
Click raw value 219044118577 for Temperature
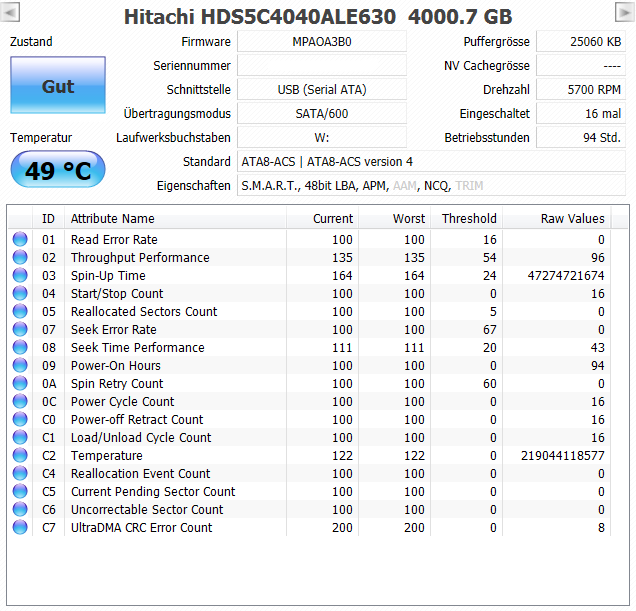[563, 456]
